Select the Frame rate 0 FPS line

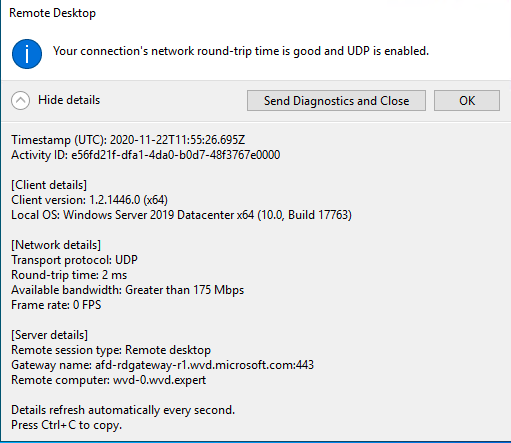pyautogui.click(x=56, y=305)
